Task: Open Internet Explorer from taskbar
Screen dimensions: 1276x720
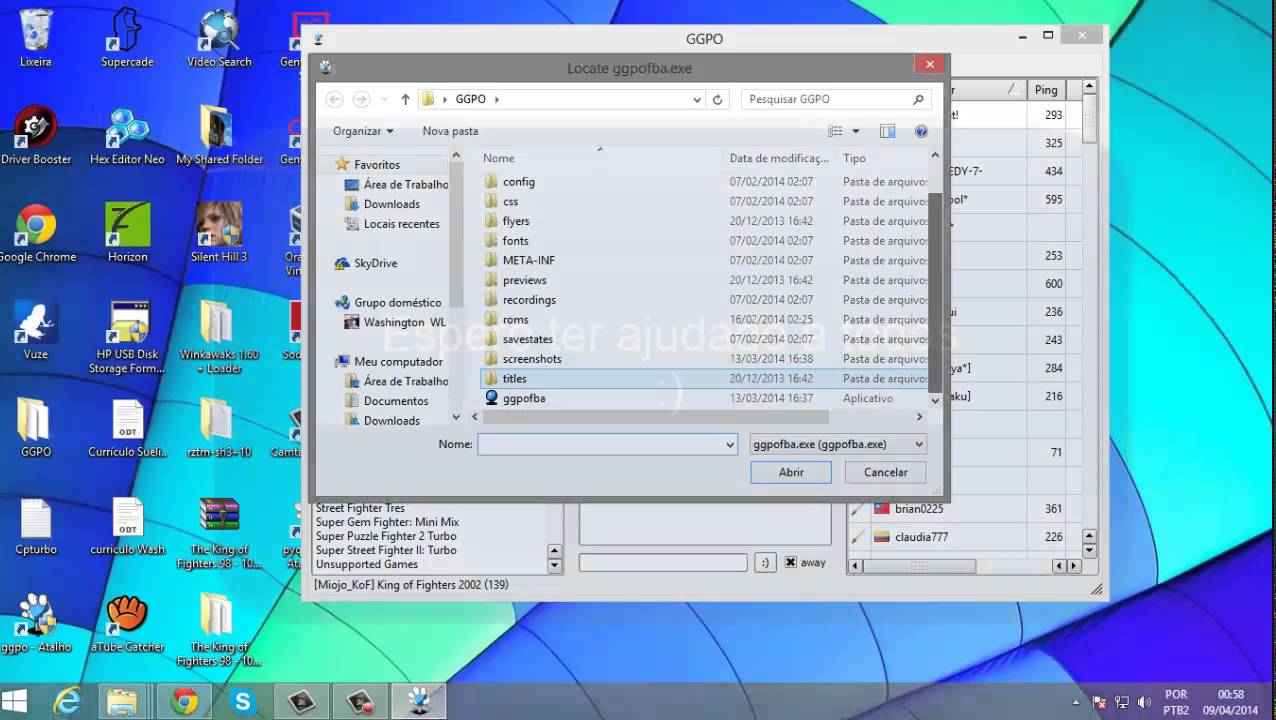Action: point(67,702)
